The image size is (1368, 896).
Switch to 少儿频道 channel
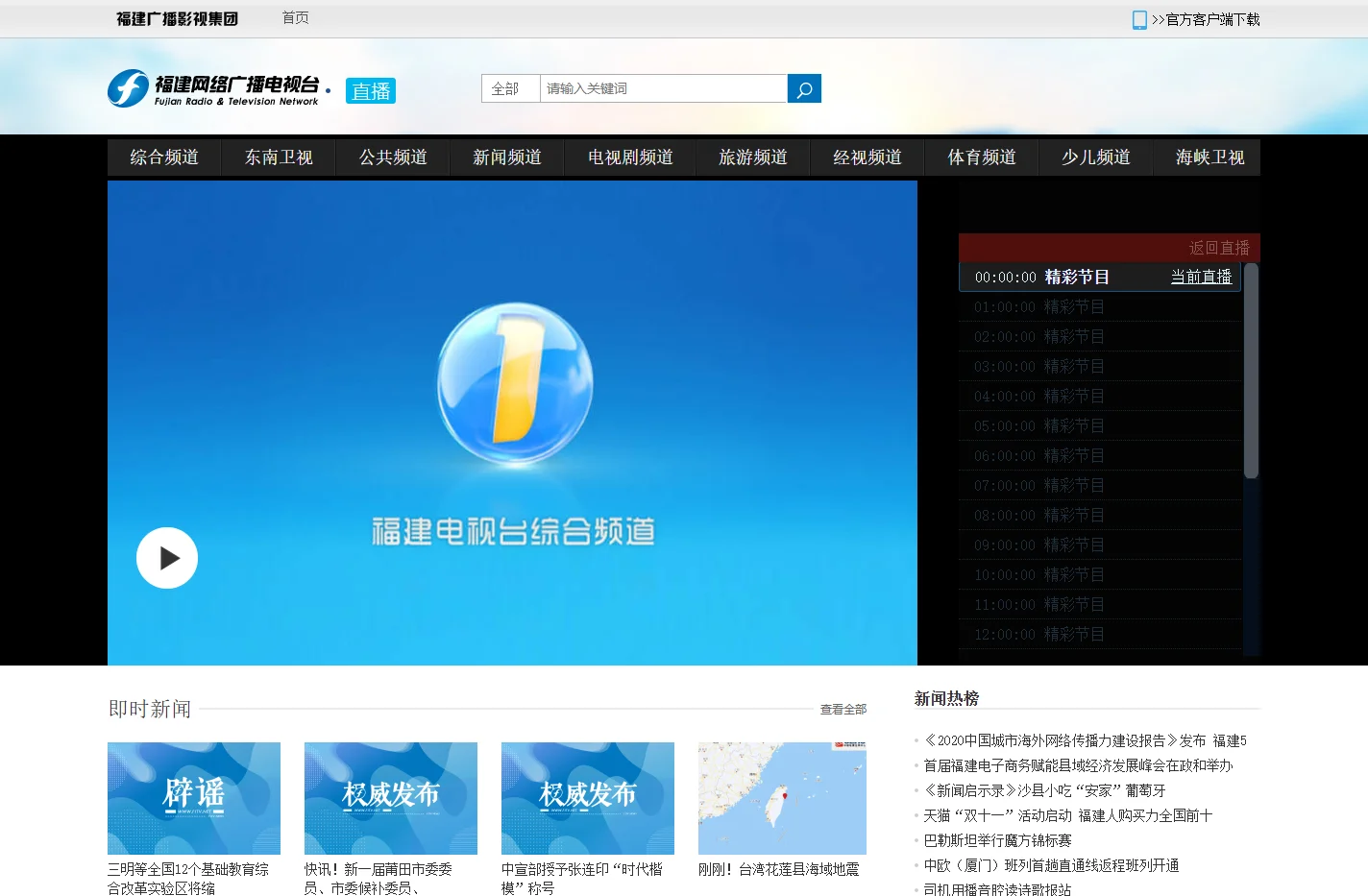click(1096, 157)
